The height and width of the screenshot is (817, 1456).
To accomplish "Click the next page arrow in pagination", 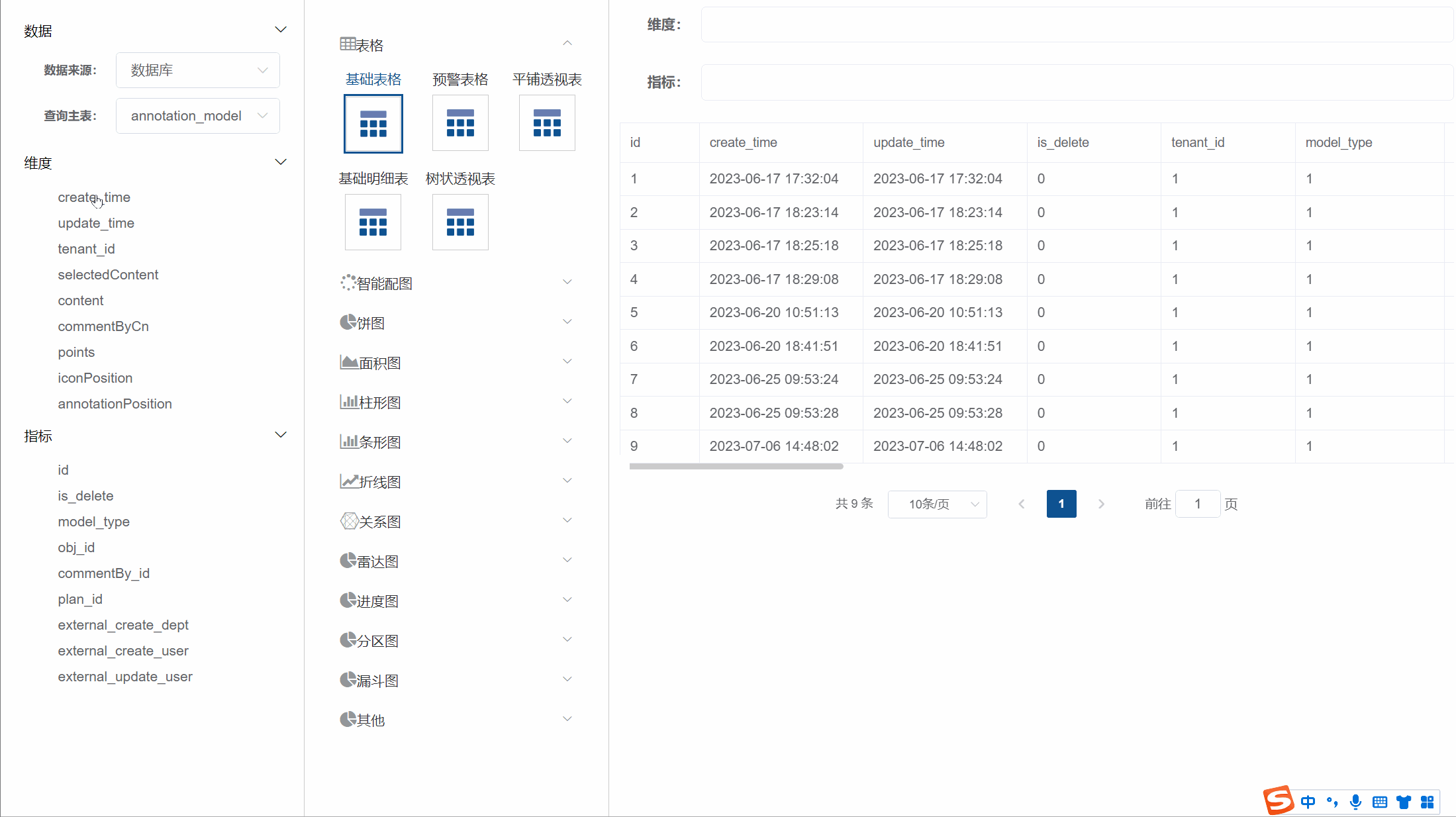I will coord(1101,504).
